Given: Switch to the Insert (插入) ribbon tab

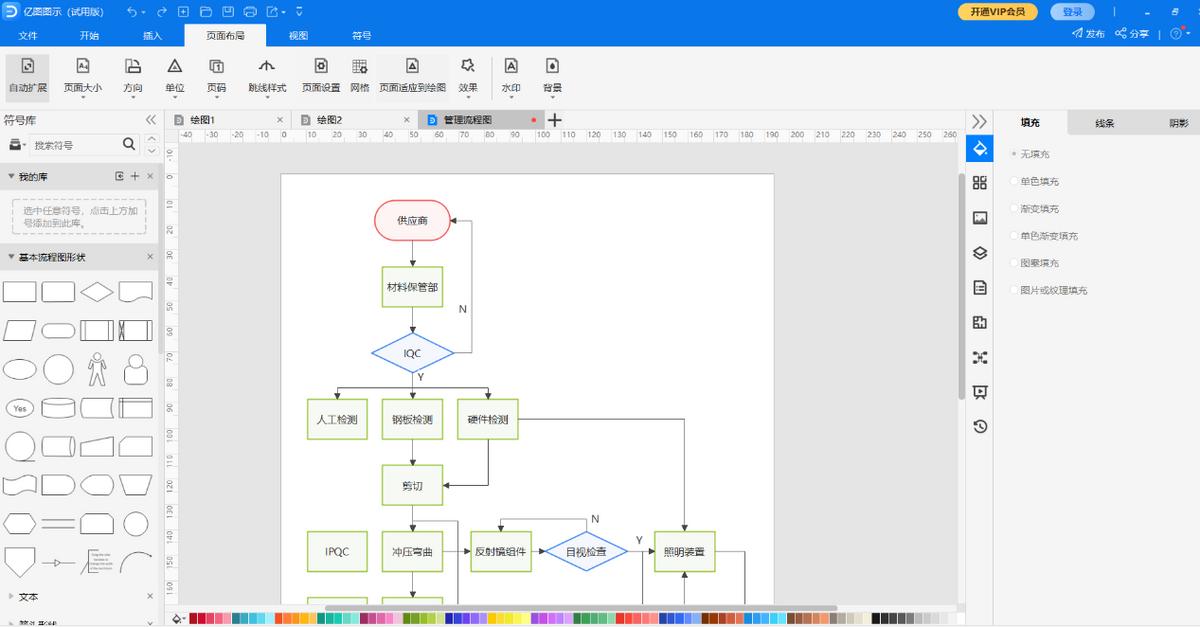Looking at the screenshot, I should point(152,35).
